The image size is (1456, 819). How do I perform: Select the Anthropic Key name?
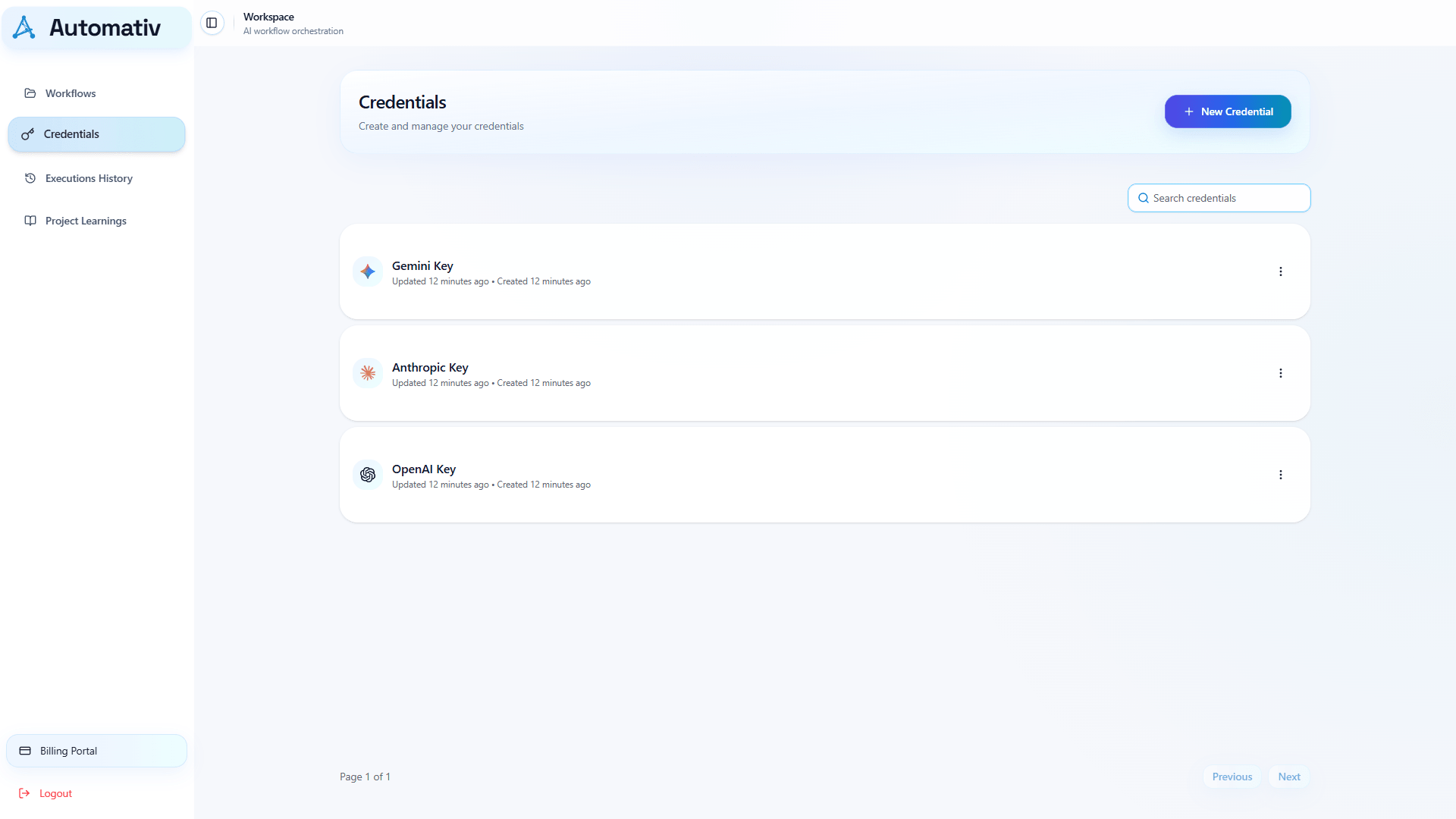(430, 367)
